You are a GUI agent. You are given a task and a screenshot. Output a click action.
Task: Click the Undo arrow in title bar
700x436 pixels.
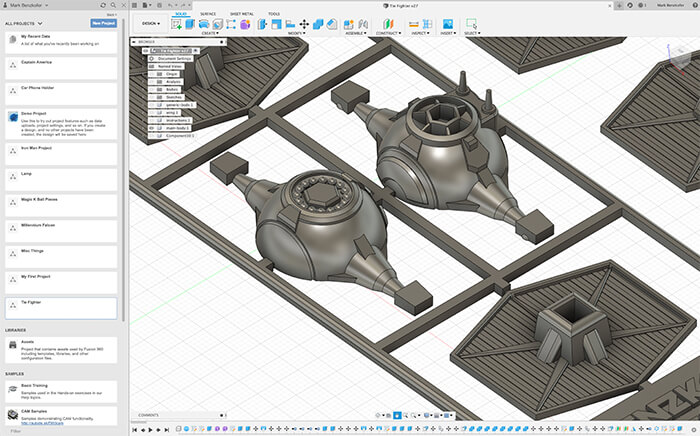click(171, 5)
